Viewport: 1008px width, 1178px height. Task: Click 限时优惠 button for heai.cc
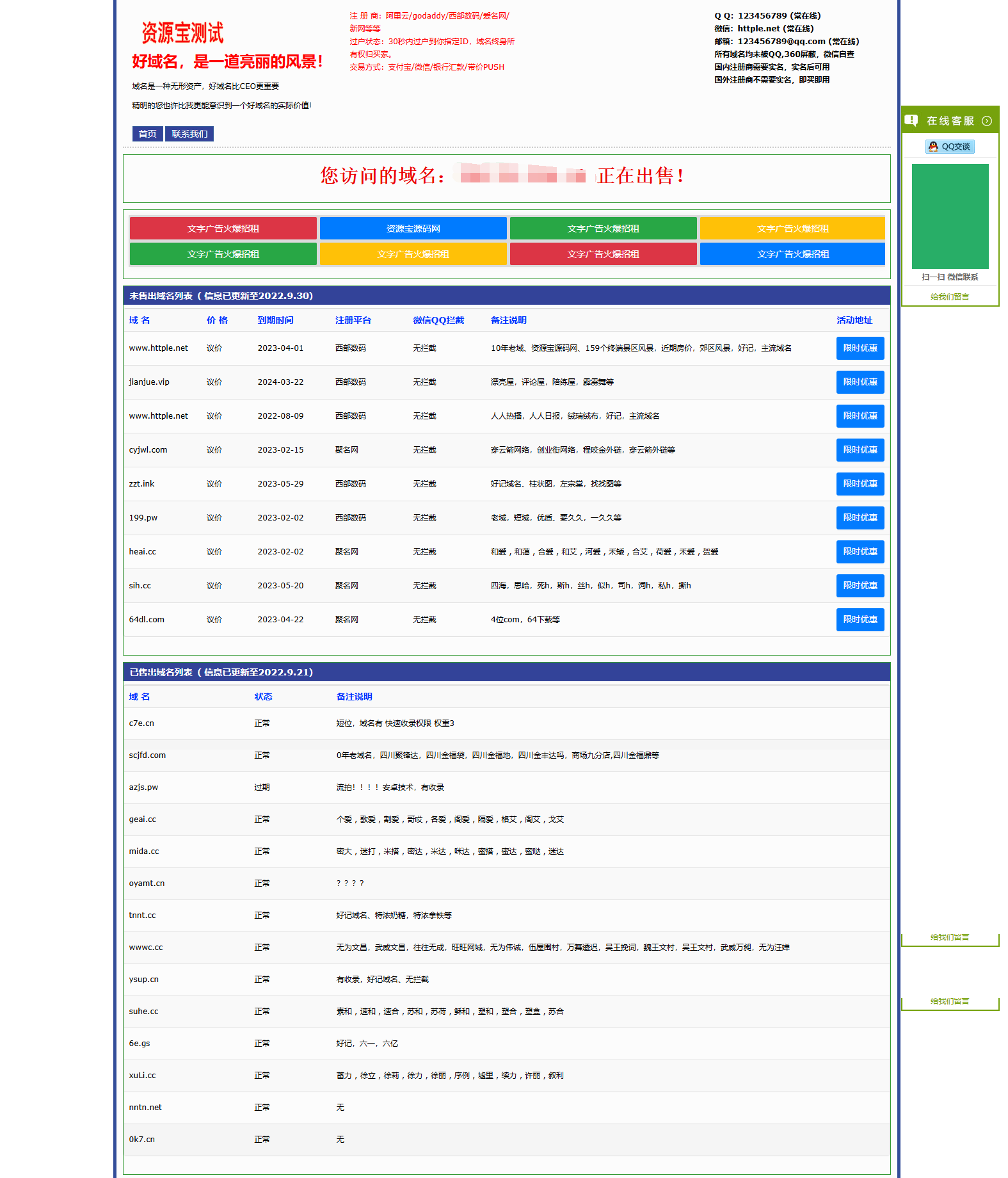coord(860,552)
